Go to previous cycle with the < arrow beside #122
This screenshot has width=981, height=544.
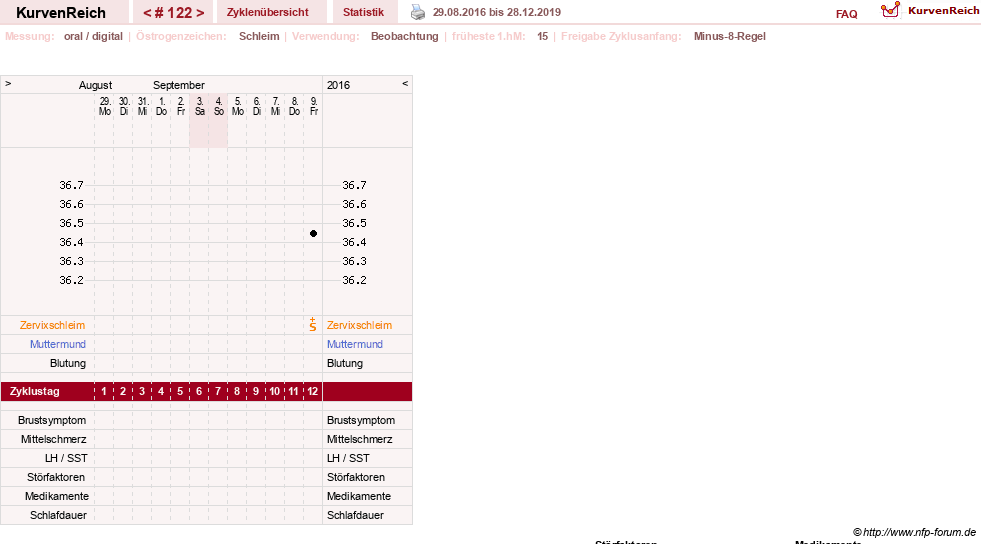[147, 13]
